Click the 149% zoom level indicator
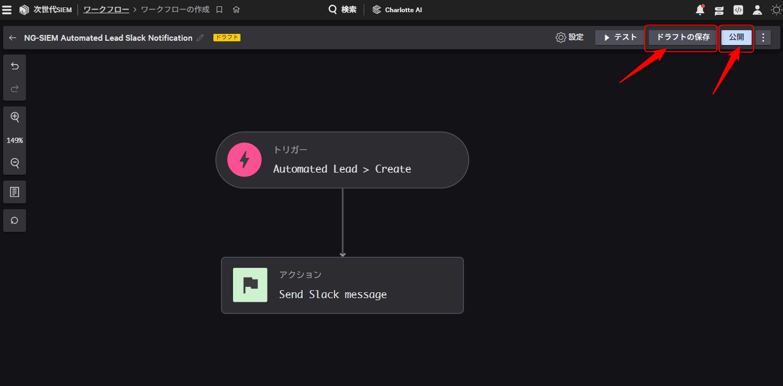783x386 pixels. click(x=14, y=140)
